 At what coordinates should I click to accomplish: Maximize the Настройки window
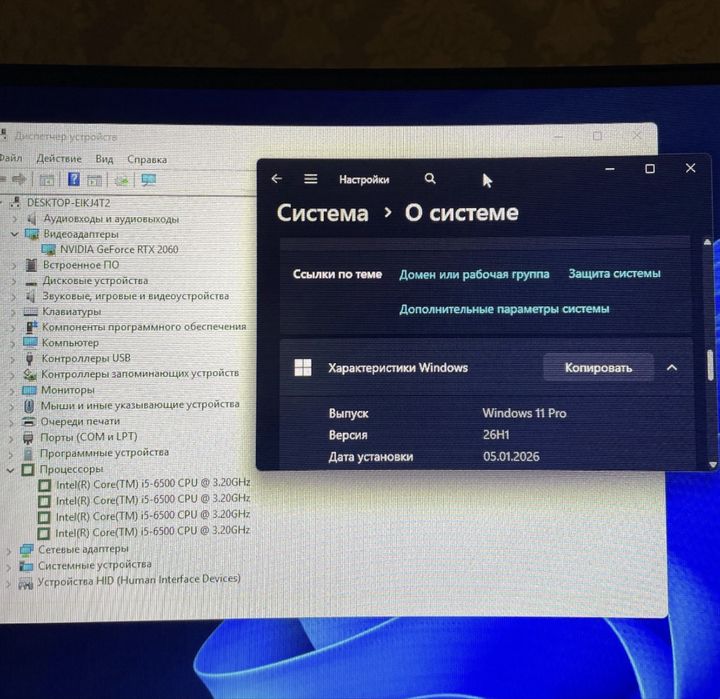[x=650, y=169]
